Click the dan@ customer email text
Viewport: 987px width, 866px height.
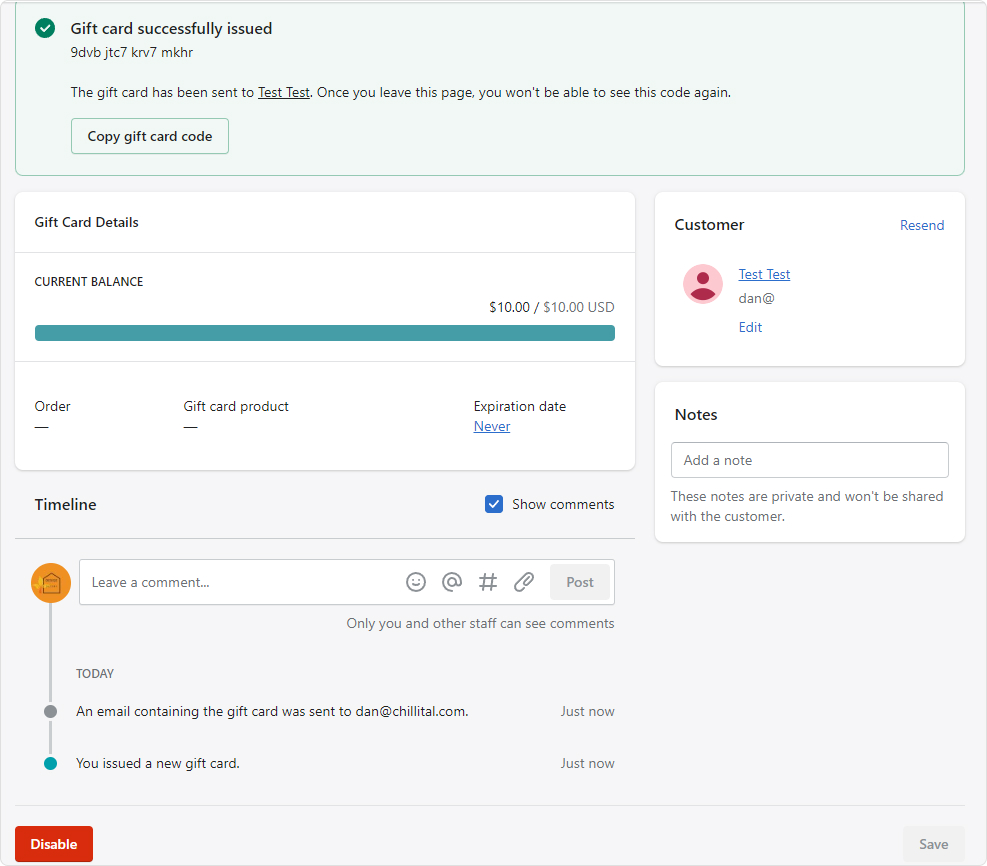pos(756,298)
